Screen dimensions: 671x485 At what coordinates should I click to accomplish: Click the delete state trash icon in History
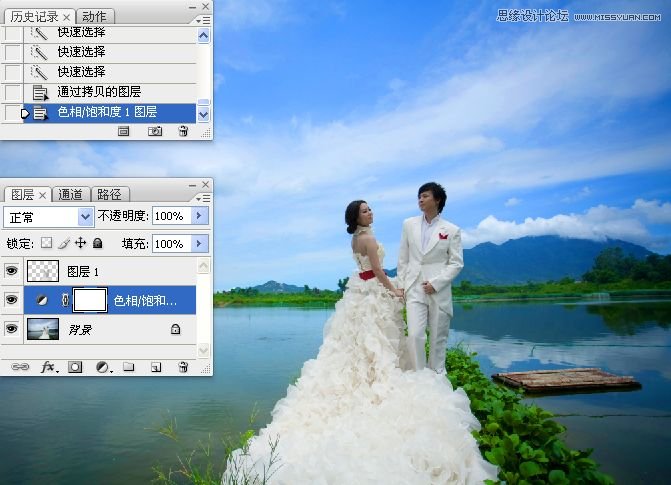(183, 131)
